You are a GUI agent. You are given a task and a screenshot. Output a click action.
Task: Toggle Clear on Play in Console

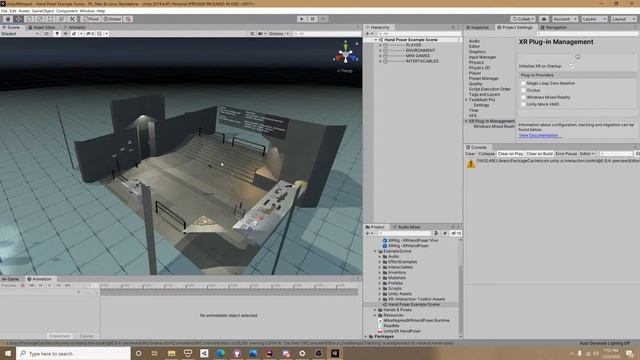click(510, 154)
